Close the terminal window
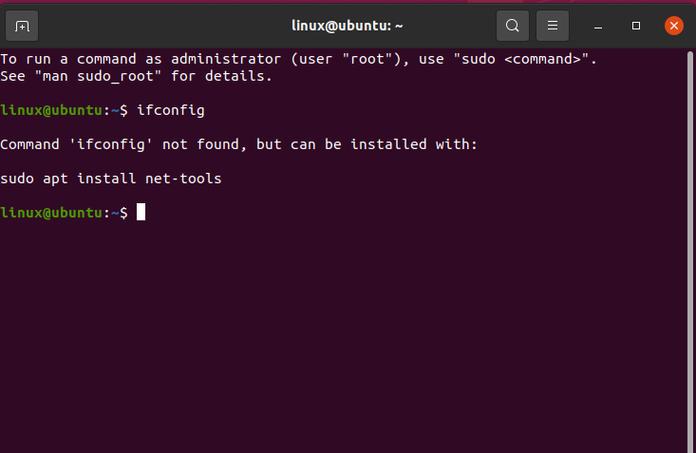Screen dimensions: 696x453 coord(674,25)
